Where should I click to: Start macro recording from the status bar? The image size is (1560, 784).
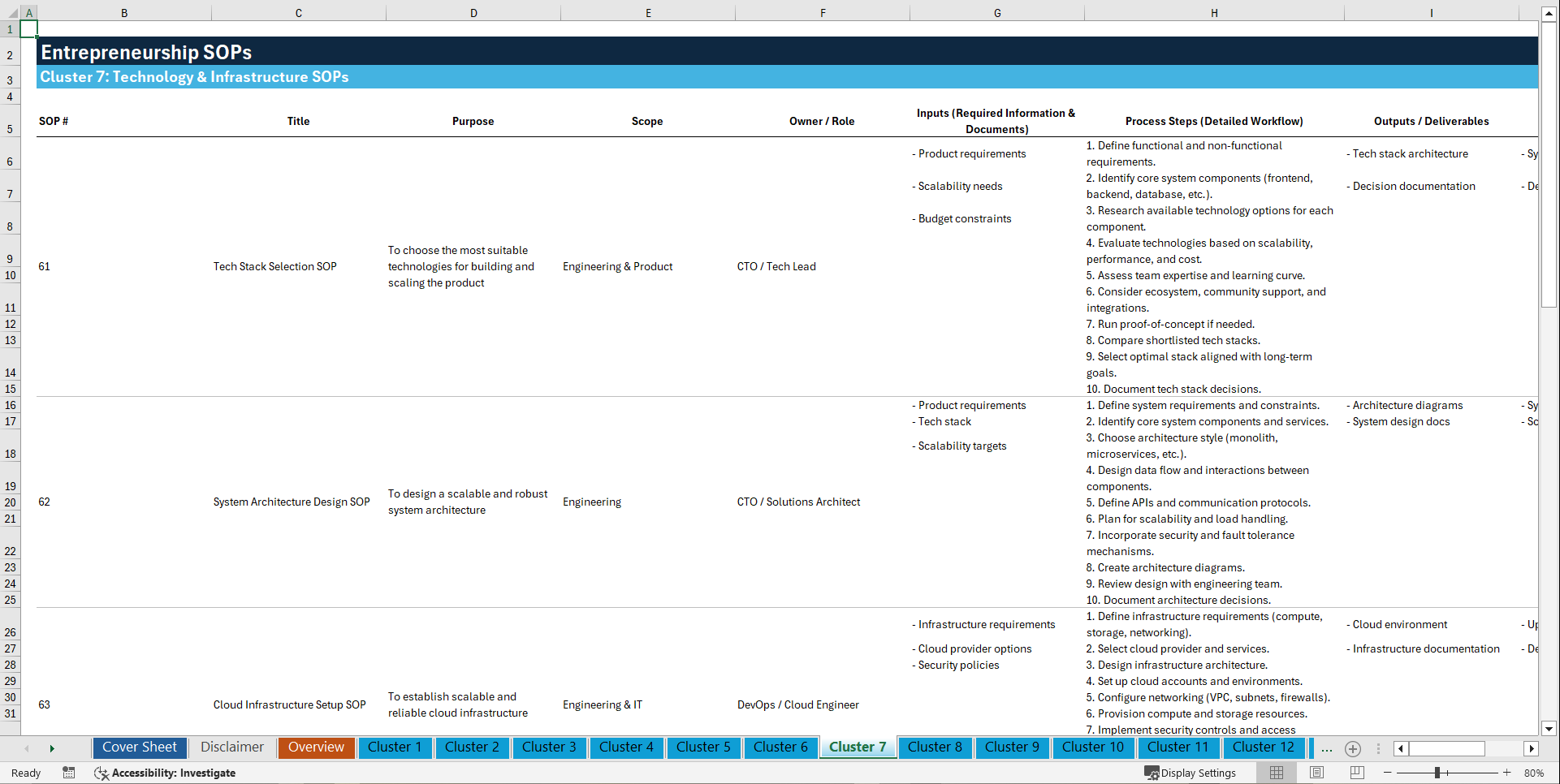click(x=69, y=773)
